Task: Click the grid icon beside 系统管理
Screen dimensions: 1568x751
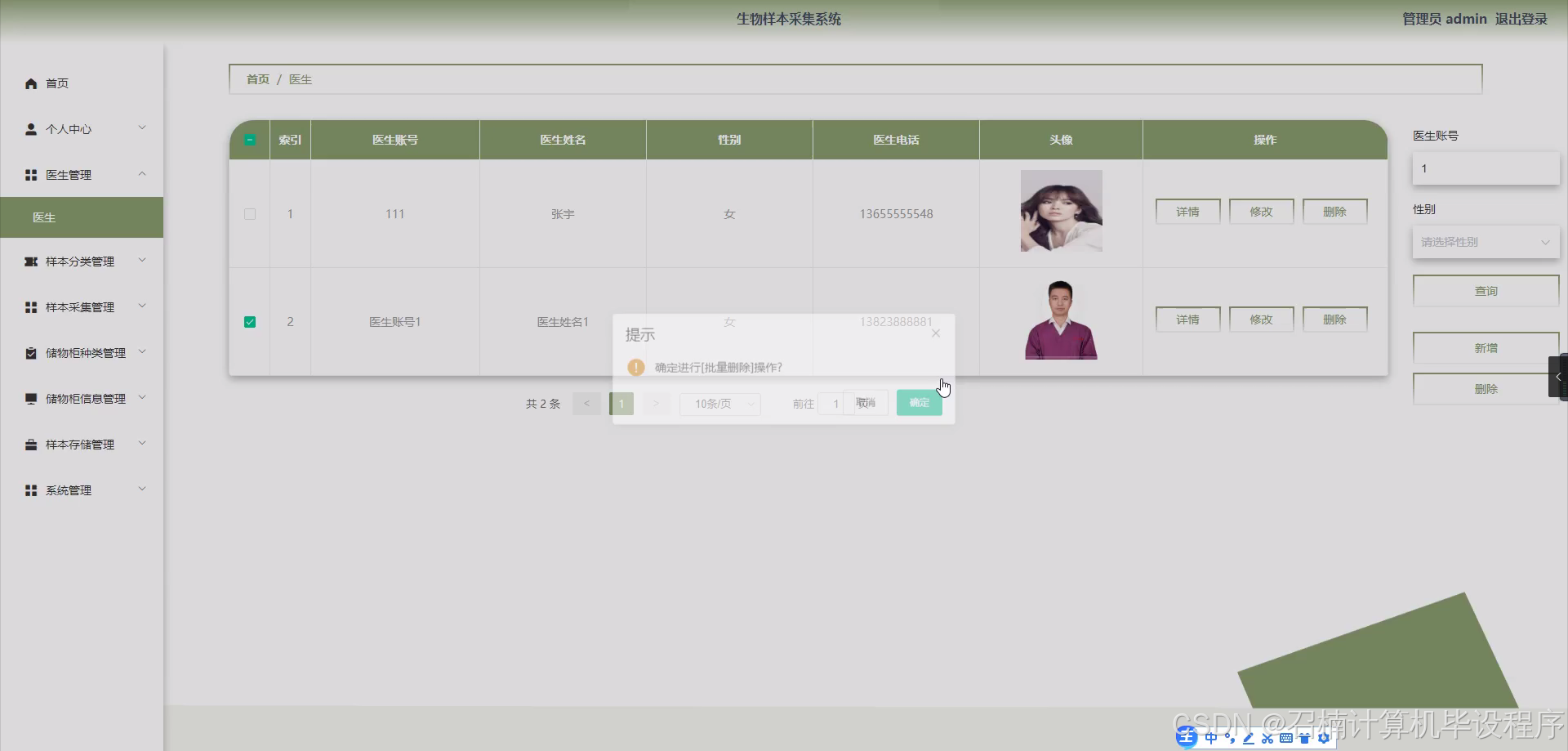Action: click(31, 490)
